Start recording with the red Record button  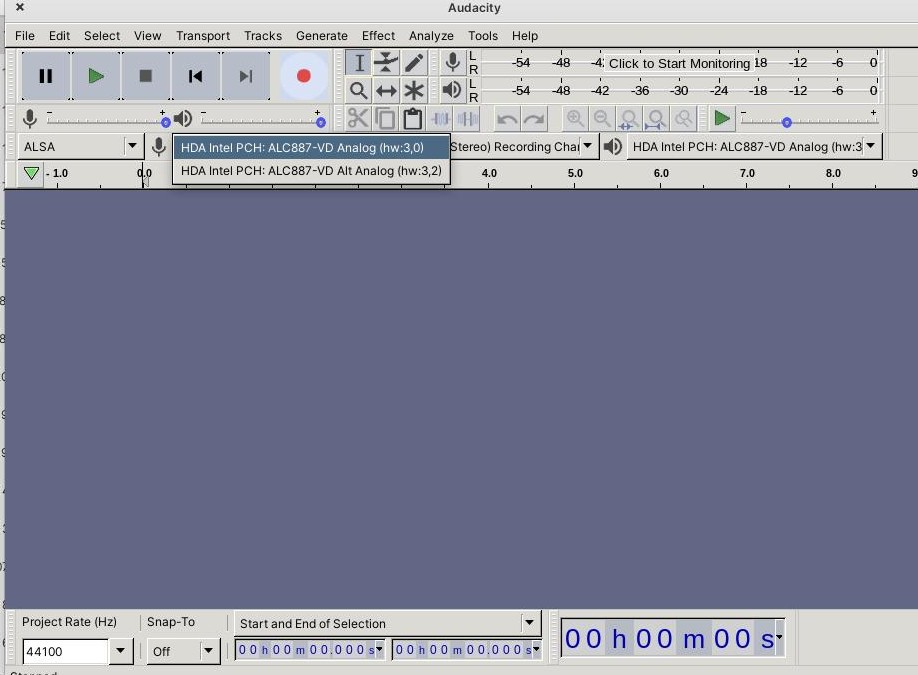click(x=304, y=76)
